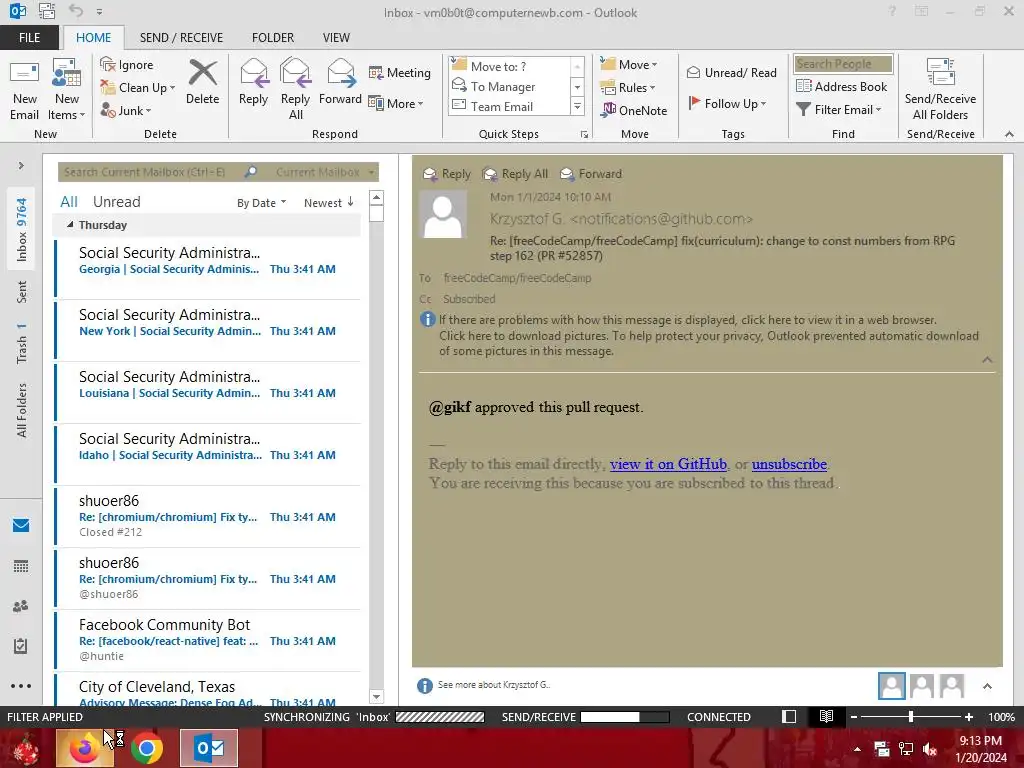Screen dimensions: 1024x768
Task: Open the New Items menu
Action: click(67, 90)
